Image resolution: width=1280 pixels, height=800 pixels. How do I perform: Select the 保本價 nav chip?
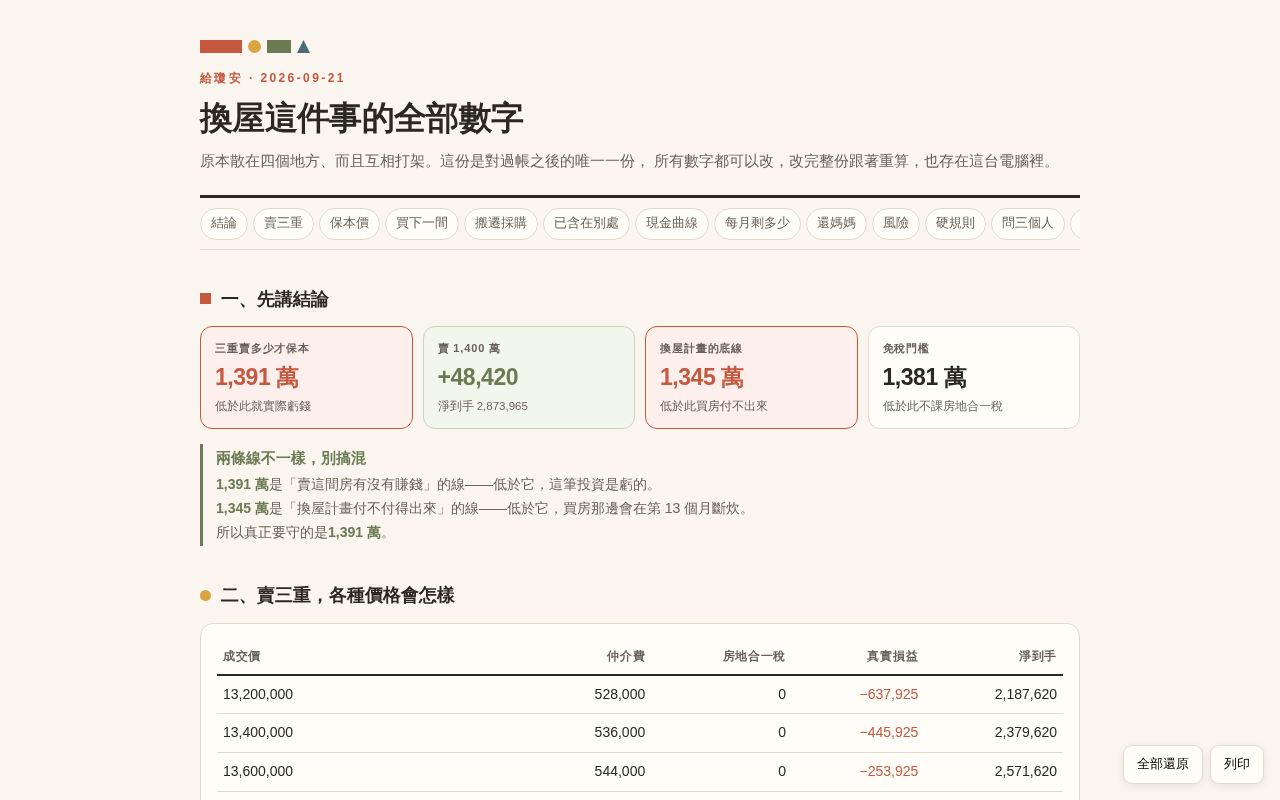pos(349,223)
